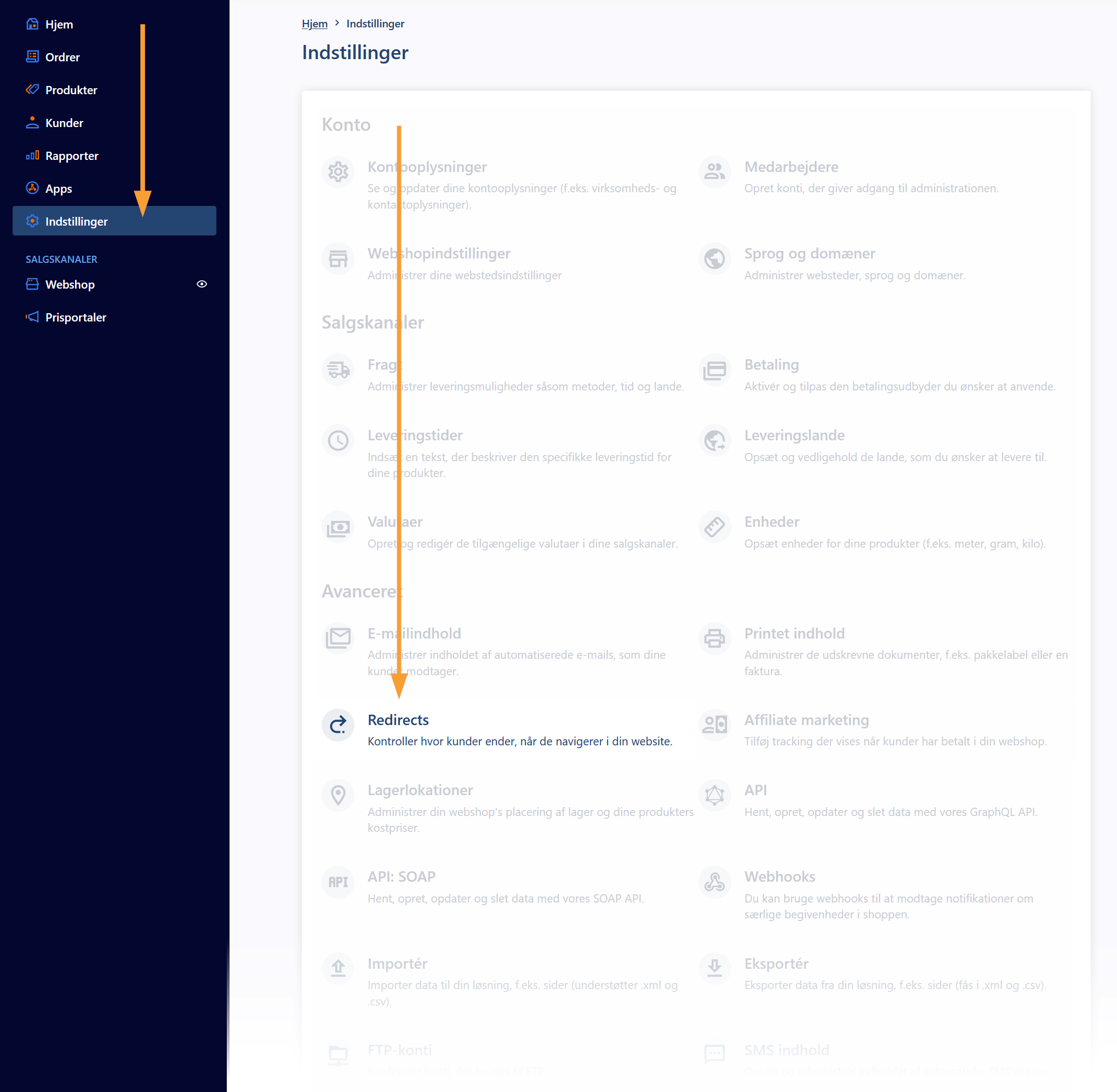Click the Hjem house icon
Image resolution: width=1117 pixels, height=1092 pixels.
[33, 24]
